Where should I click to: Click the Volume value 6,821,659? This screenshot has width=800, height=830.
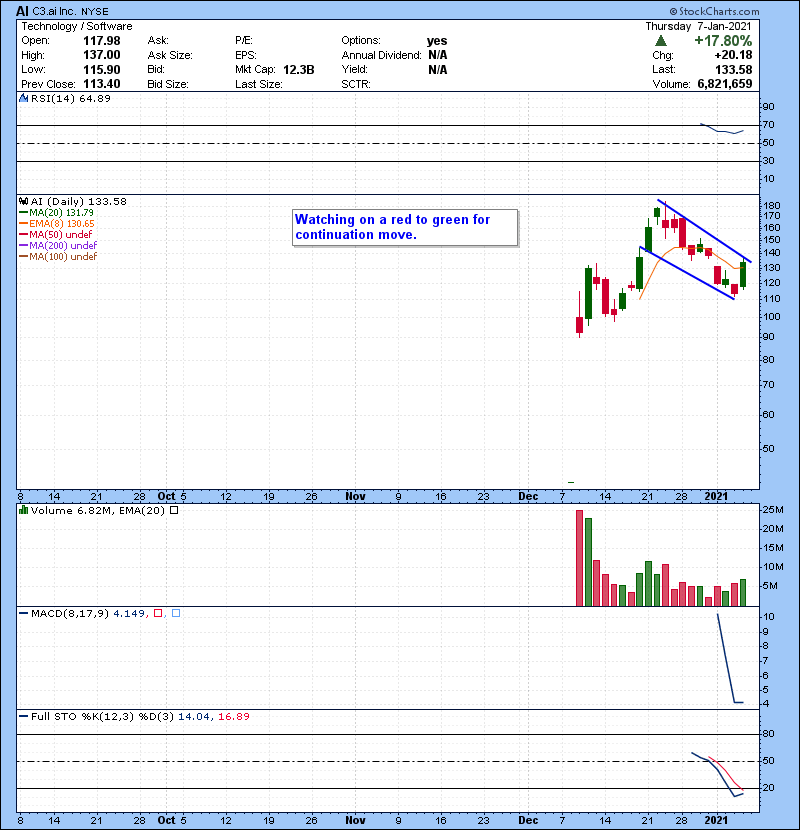point(725,84)
